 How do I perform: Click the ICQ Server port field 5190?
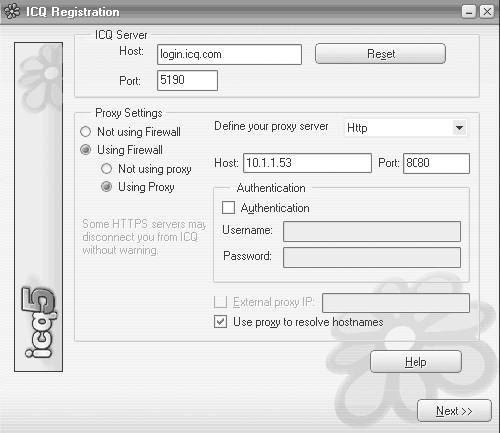(x=187, y=80)
